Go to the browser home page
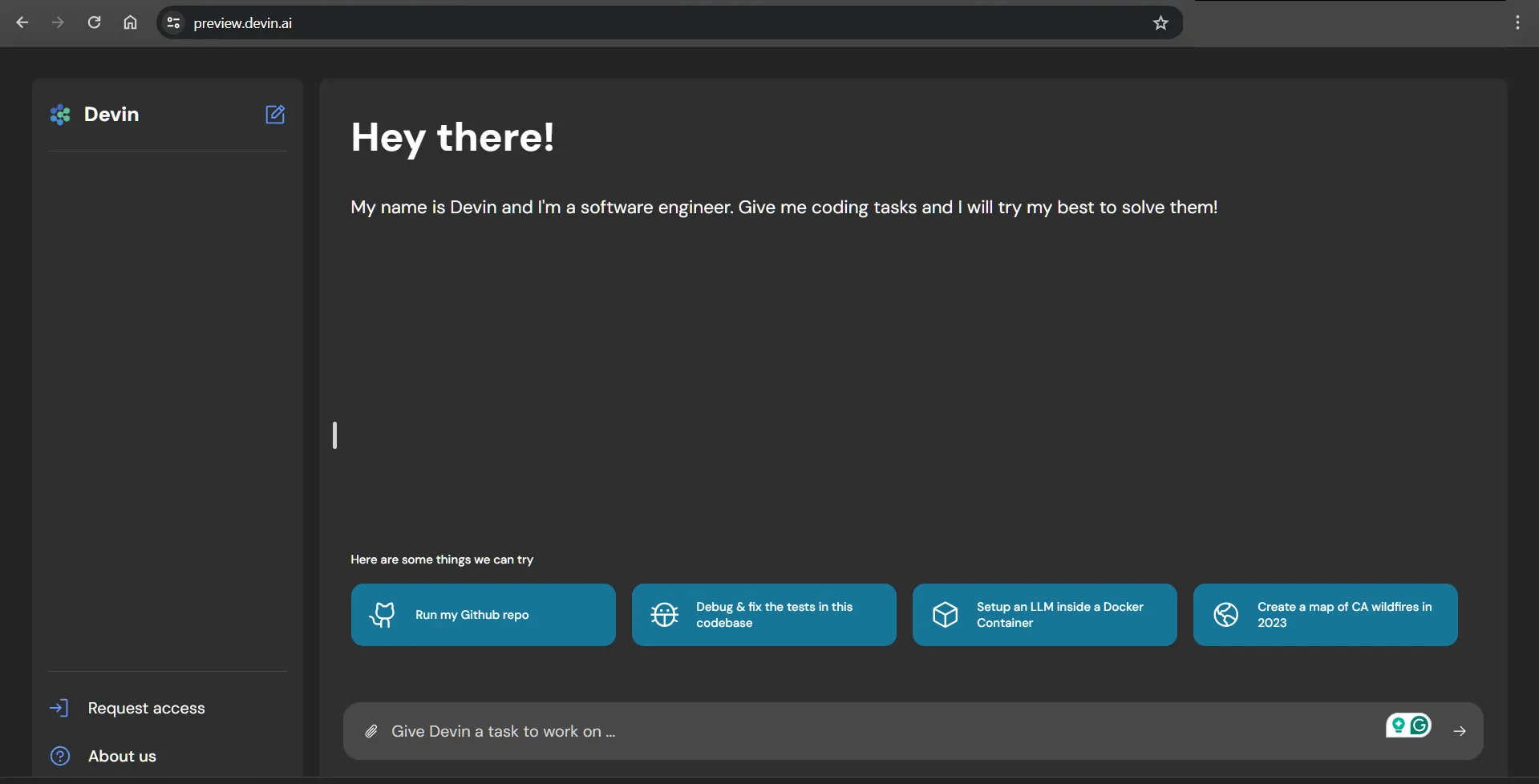 pos(130,22)
